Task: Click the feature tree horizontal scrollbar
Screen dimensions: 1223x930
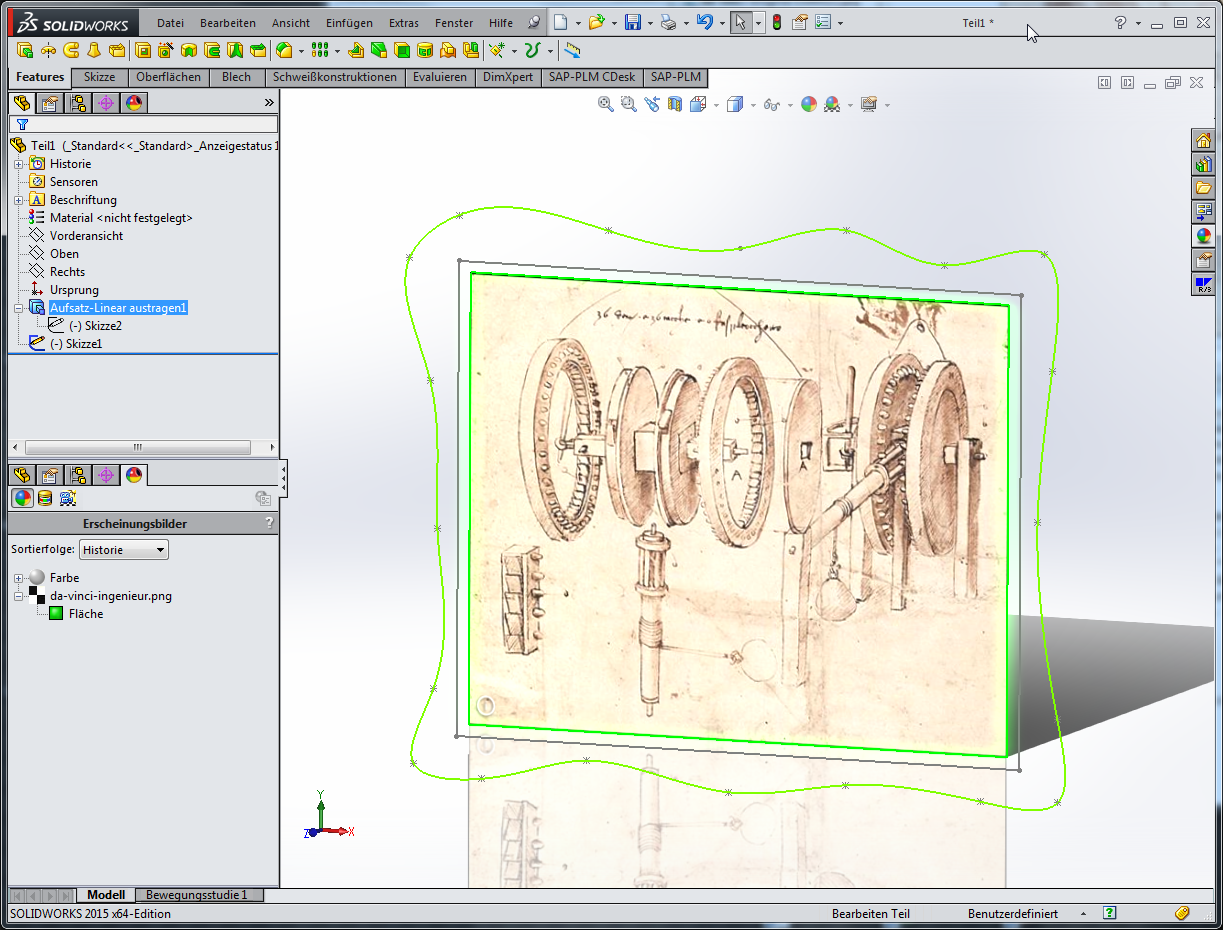Action: point(138,447)
